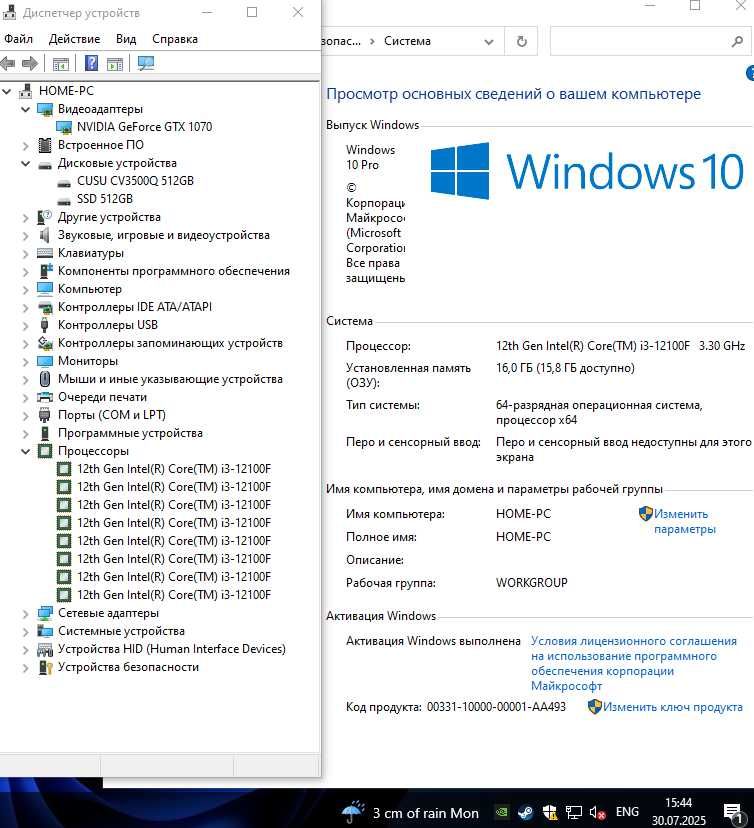The width and height of the screenshot is (754, 828).
Task: Click the Контроллеры USB icon
Action: point(45,325)
